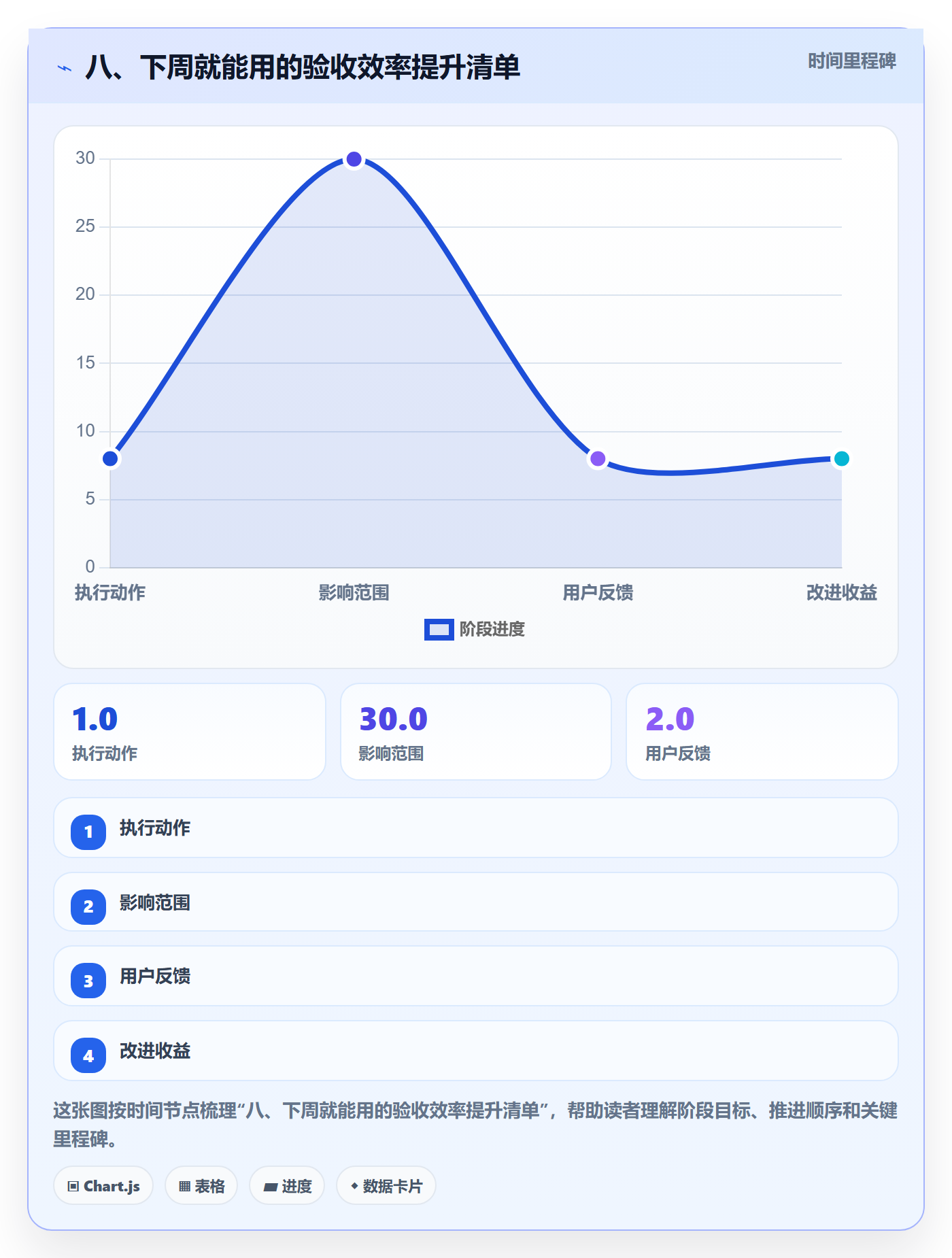The width and height of the screenshot is (952, 1258).
Task: Open the 影响范围 list row text
Action: (x=155, y=903)
